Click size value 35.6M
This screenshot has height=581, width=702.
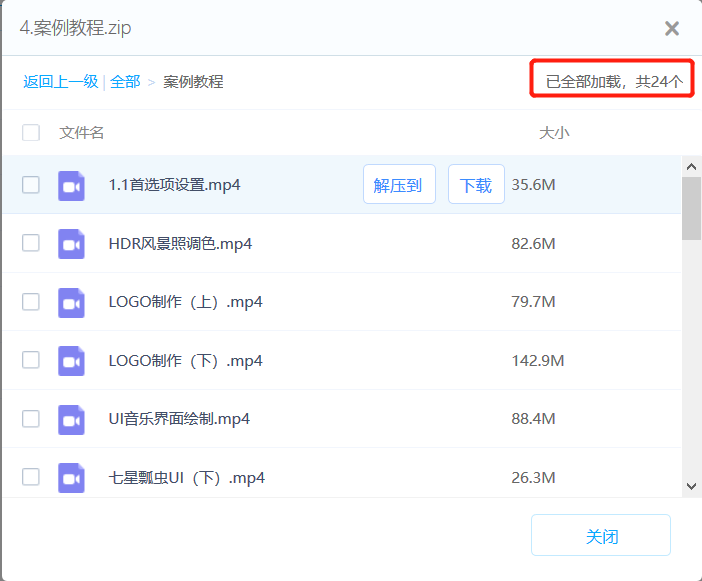tap(533, 185)
